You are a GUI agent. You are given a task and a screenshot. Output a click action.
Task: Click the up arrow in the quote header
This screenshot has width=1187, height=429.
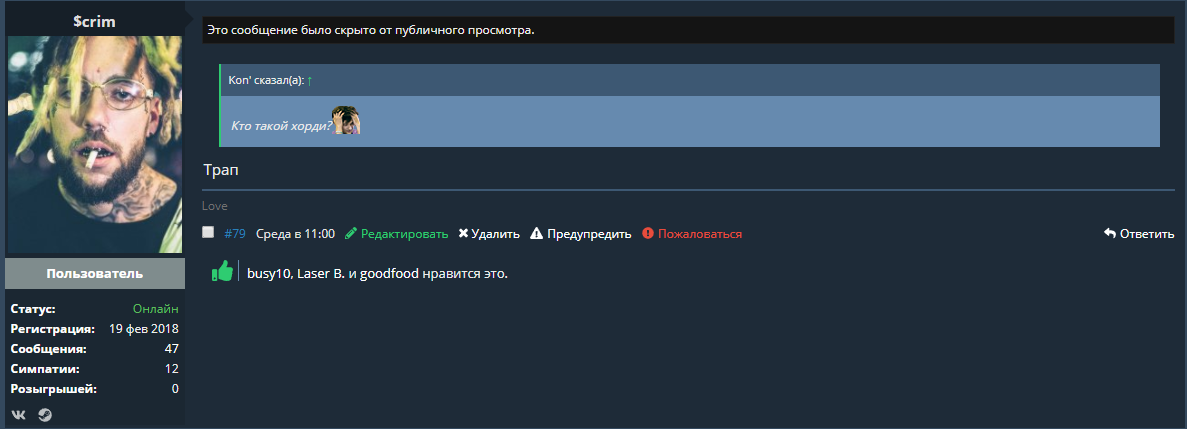coord(310,80)
